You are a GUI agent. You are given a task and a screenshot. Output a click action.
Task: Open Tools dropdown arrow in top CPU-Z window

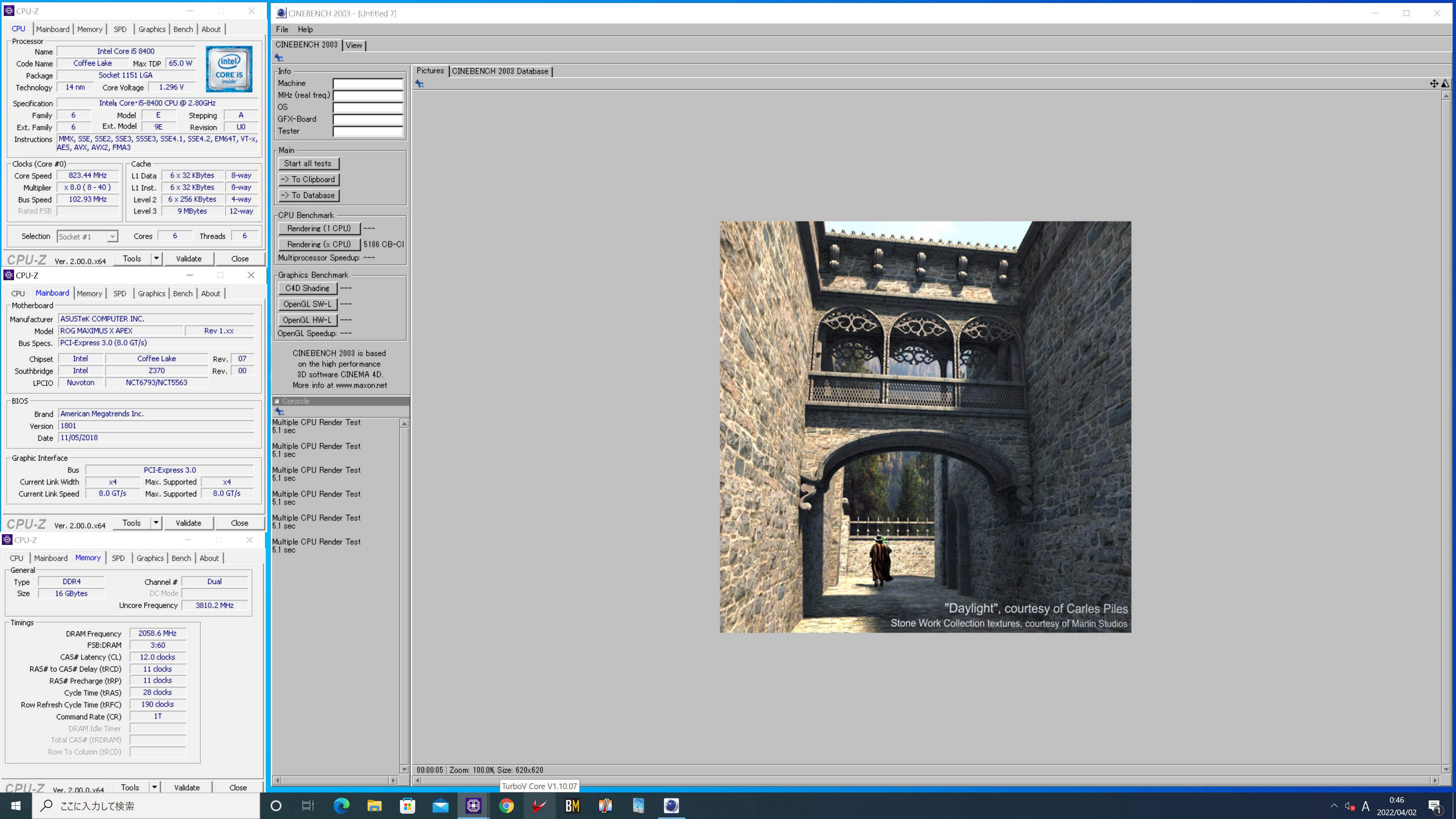pos(157,258)
